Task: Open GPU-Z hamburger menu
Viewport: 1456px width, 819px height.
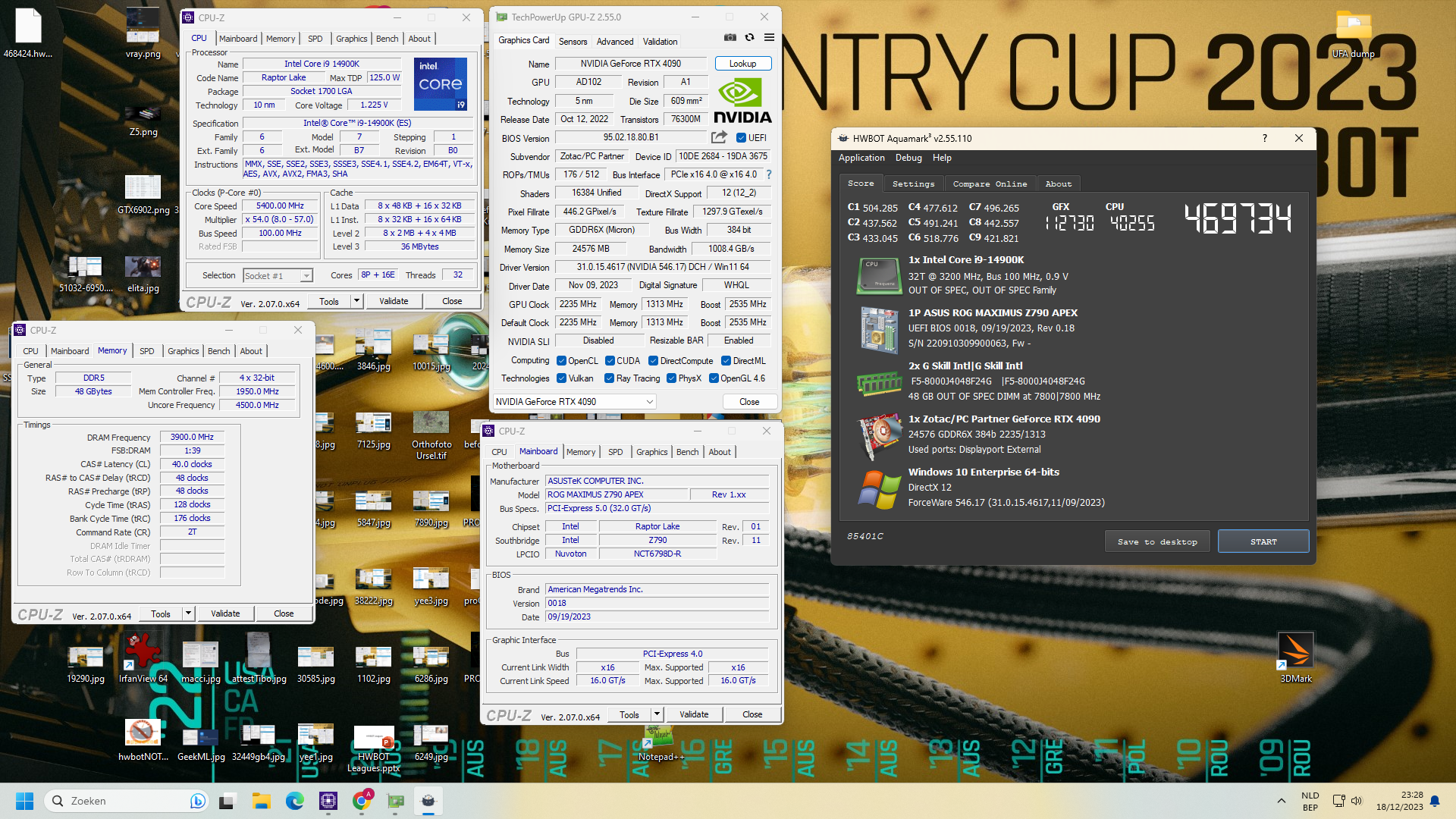Action: [x=769, y=37]
